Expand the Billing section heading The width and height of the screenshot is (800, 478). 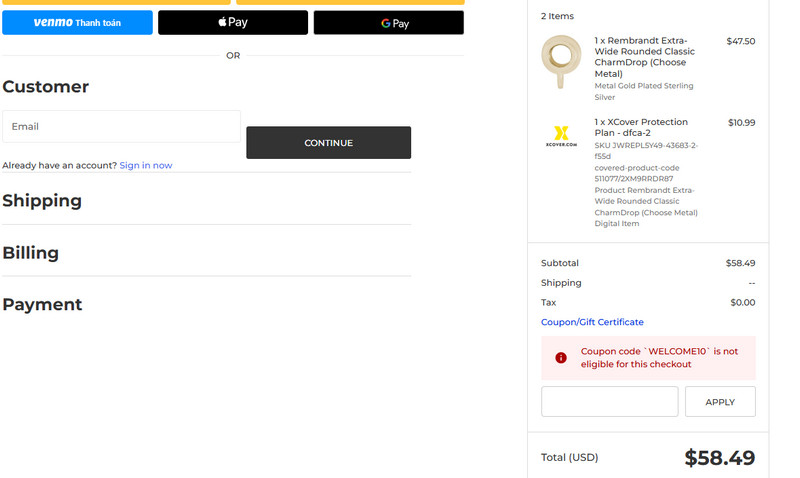[x=31, y=253]
